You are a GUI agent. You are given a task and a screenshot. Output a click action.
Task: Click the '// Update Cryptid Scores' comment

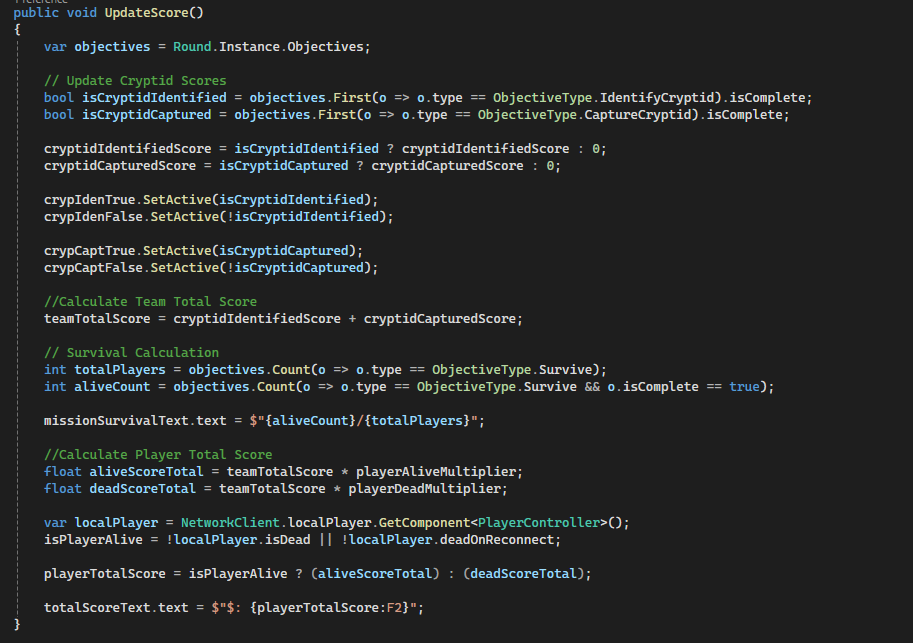tap(135, 80)
